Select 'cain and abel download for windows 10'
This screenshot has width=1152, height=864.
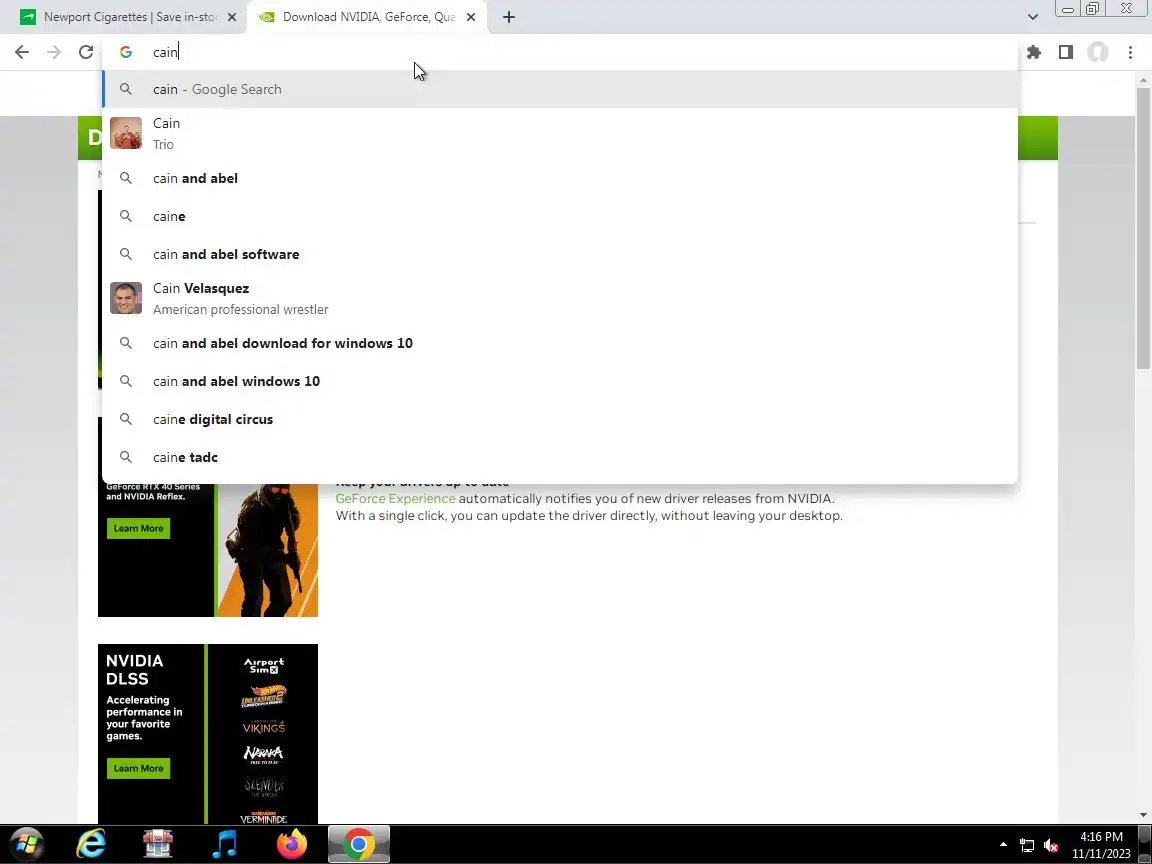pos(560,343)
